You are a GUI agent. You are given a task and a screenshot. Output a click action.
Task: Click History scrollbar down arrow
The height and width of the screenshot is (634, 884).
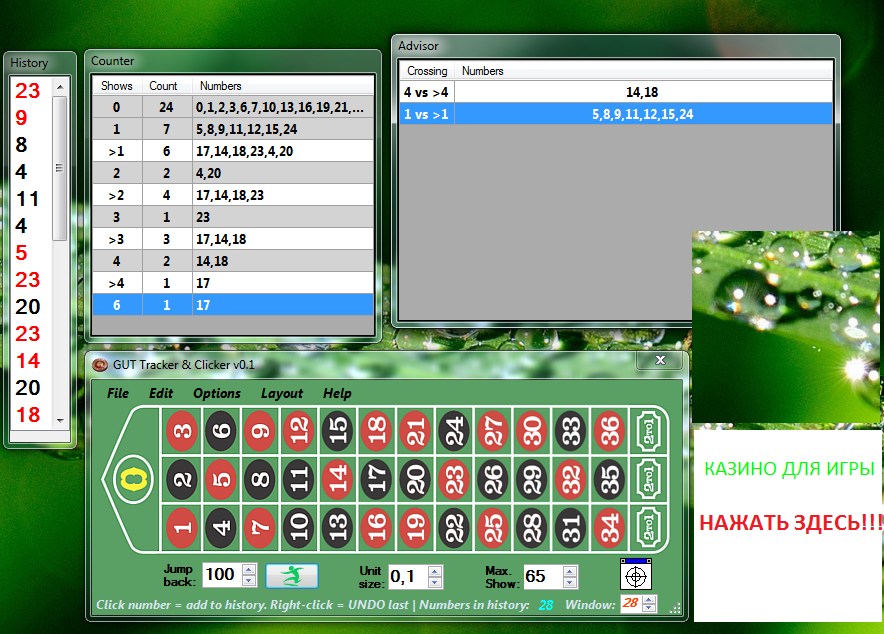coord(60,421)
